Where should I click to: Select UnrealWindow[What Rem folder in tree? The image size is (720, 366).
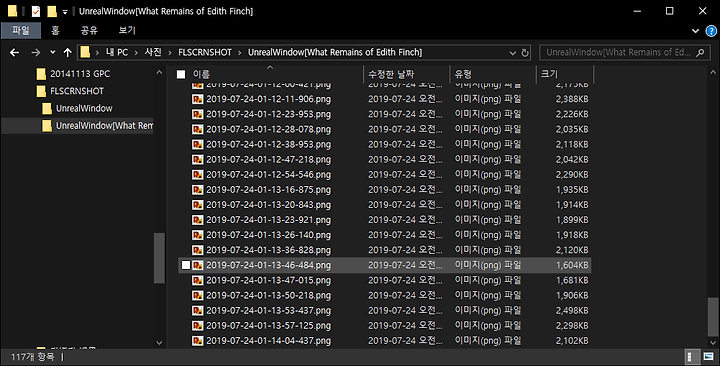coord(104,125)
